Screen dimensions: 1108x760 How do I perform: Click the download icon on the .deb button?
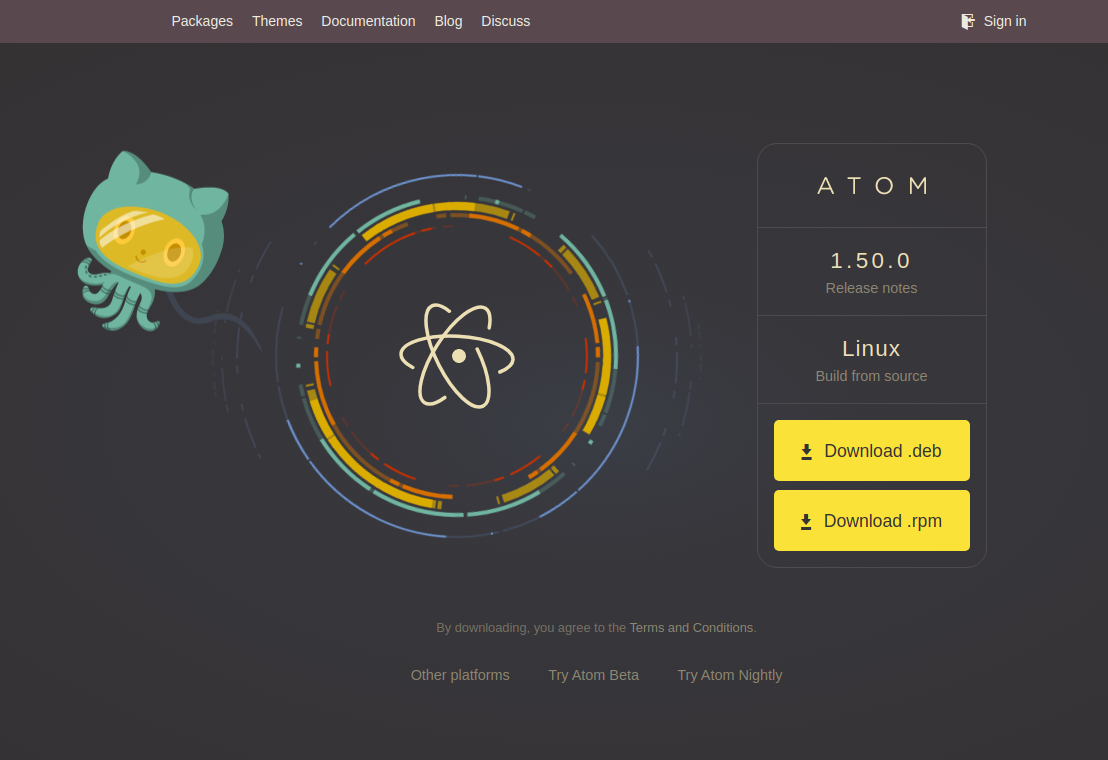pyautogui.click(x=806, y=451)
